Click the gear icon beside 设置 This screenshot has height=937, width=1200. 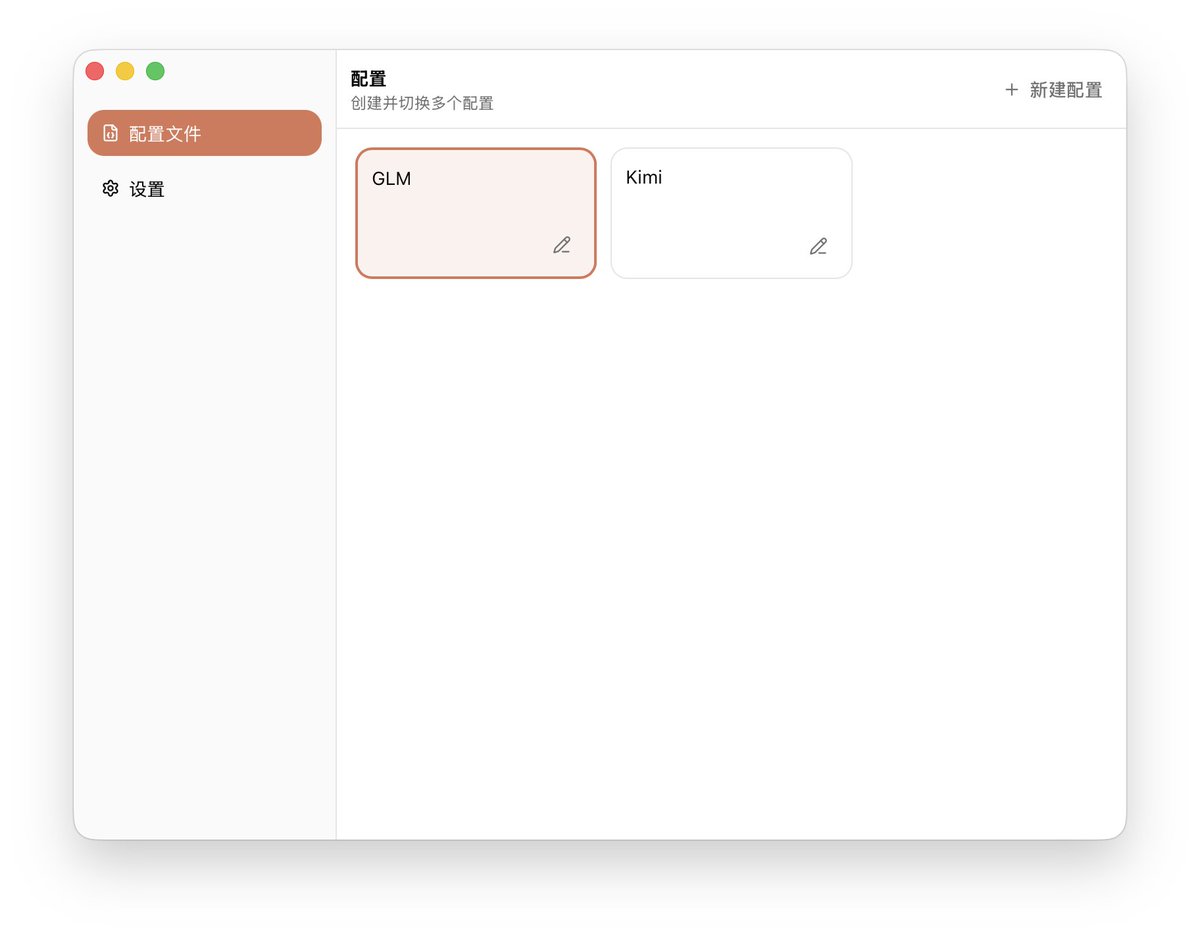(110, 189)
